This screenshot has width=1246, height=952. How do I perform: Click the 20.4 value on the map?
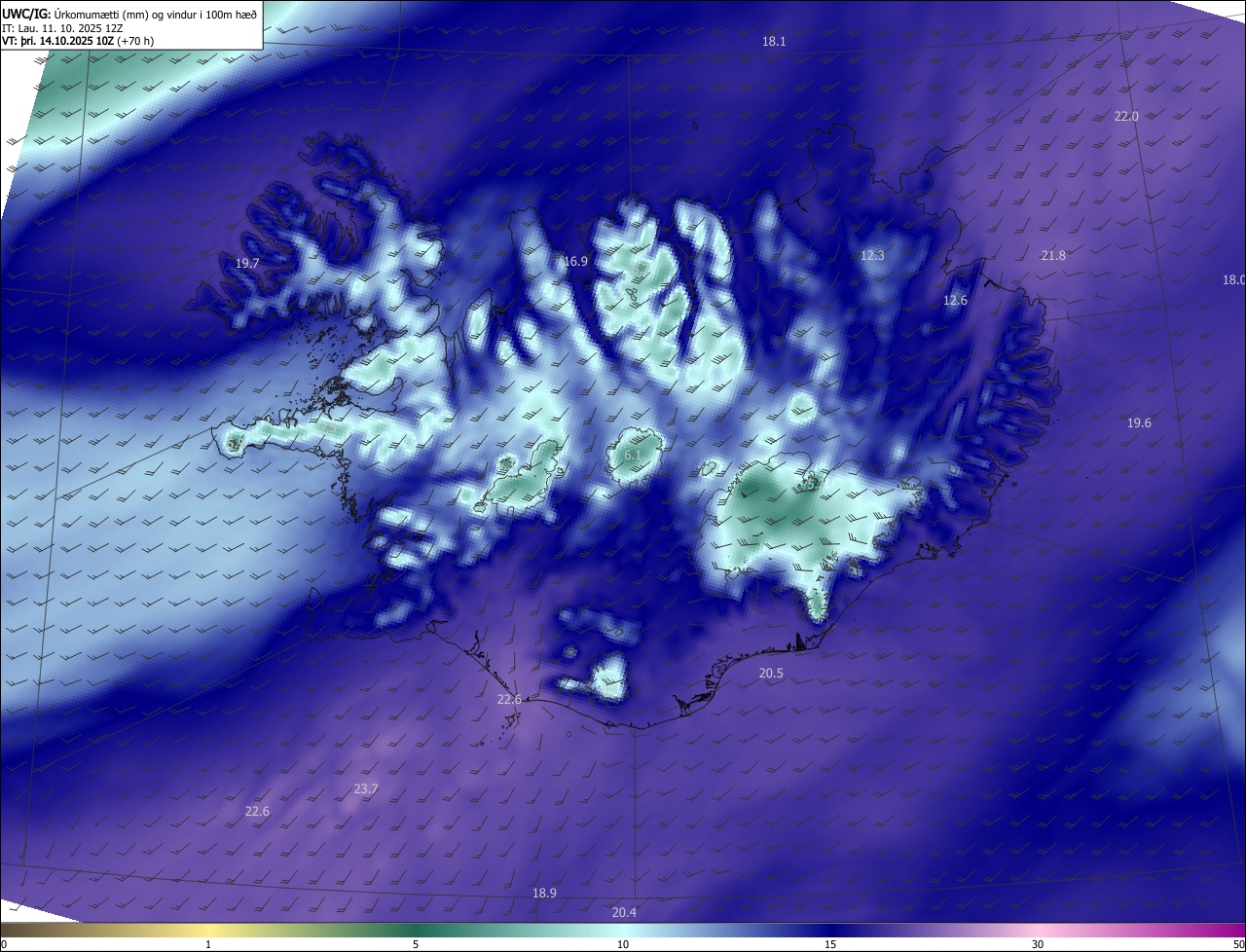(624, 913)
